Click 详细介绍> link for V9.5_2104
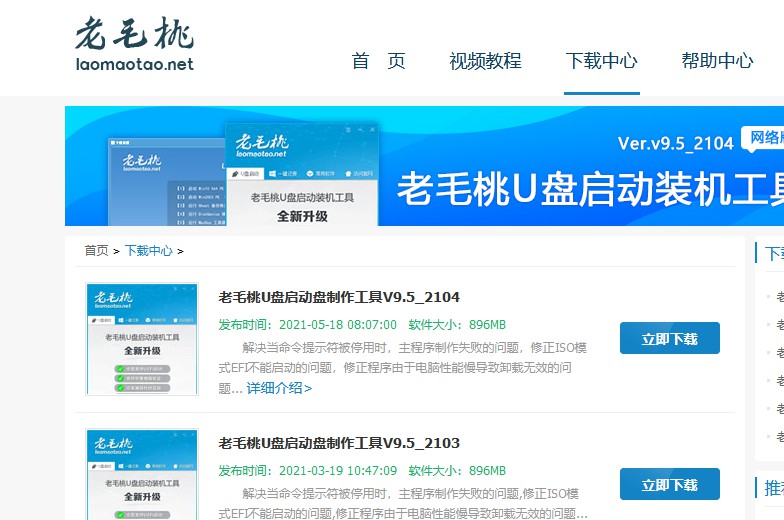The height and width of the screenshot is (520, 784). point(279,388)
